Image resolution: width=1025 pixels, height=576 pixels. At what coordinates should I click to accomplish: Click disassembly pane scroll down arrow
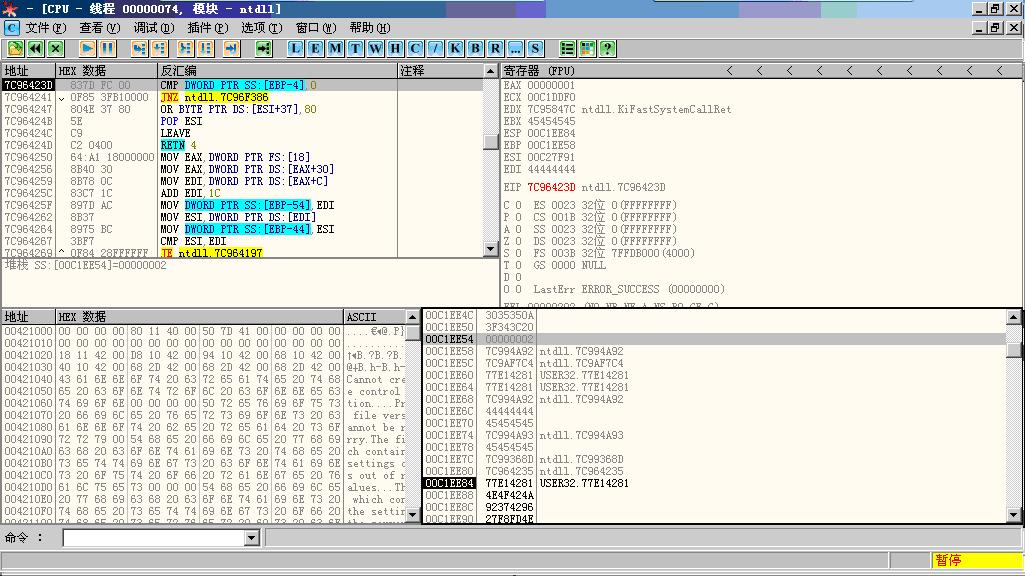pyautogui.click(x=491, y=248)
